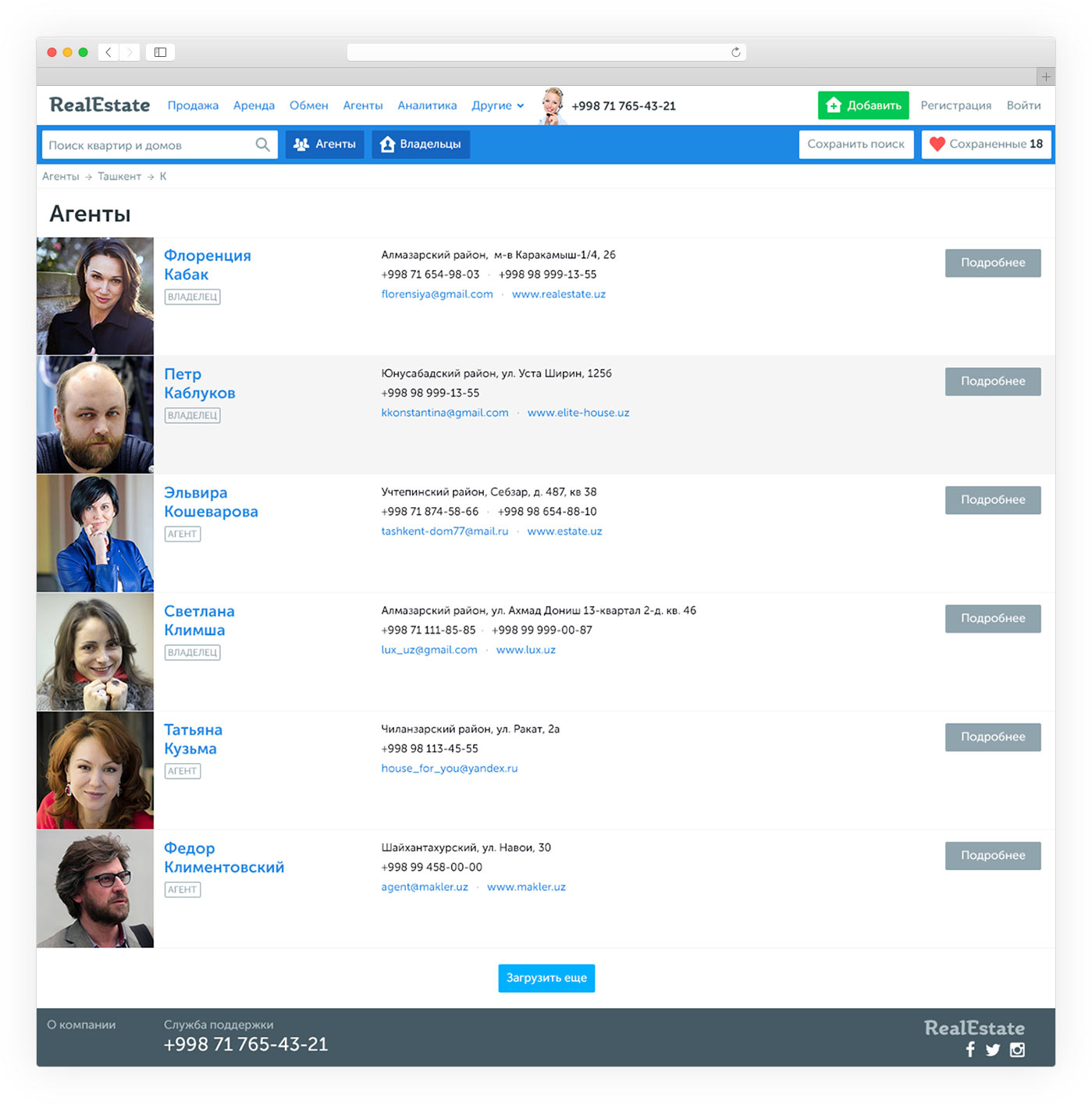Click the Сохранить поиск button
The height and width of the screenshot is (1104, 1092).
coord(856,144)
